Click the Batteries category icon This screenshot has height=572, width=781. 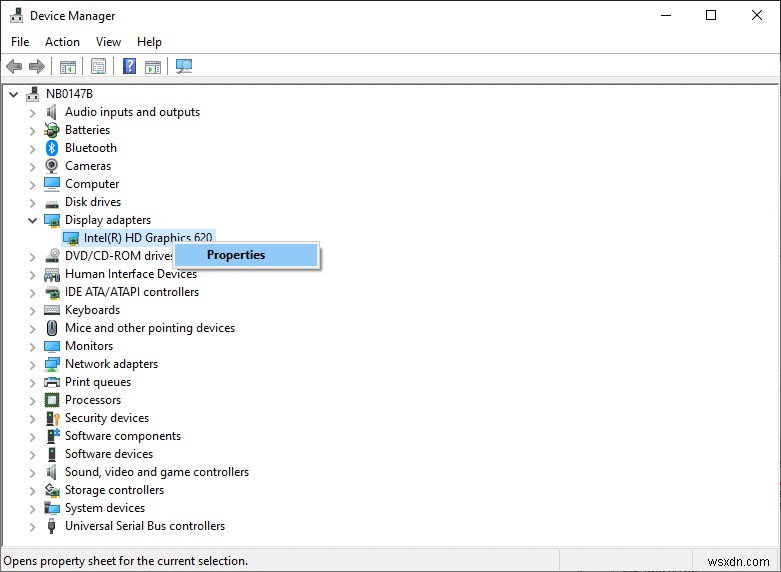click(52, 130)
